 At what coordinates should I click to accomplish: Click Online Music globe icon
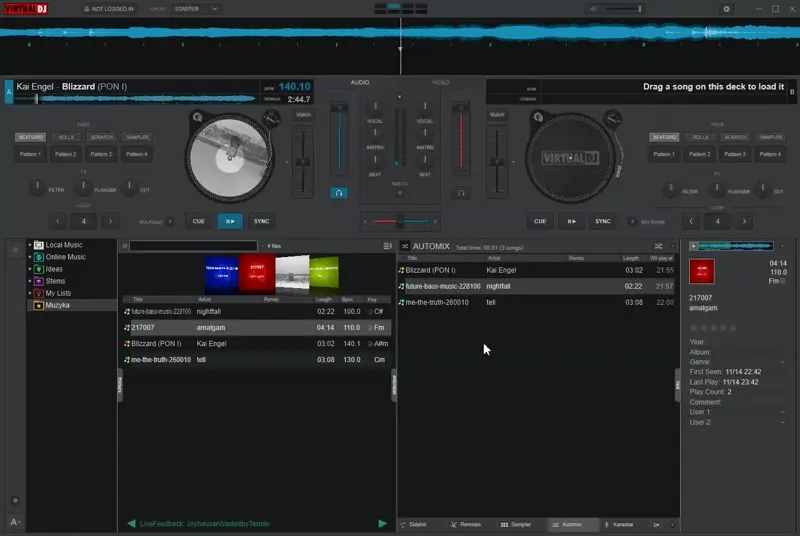[x=38, y=257]
